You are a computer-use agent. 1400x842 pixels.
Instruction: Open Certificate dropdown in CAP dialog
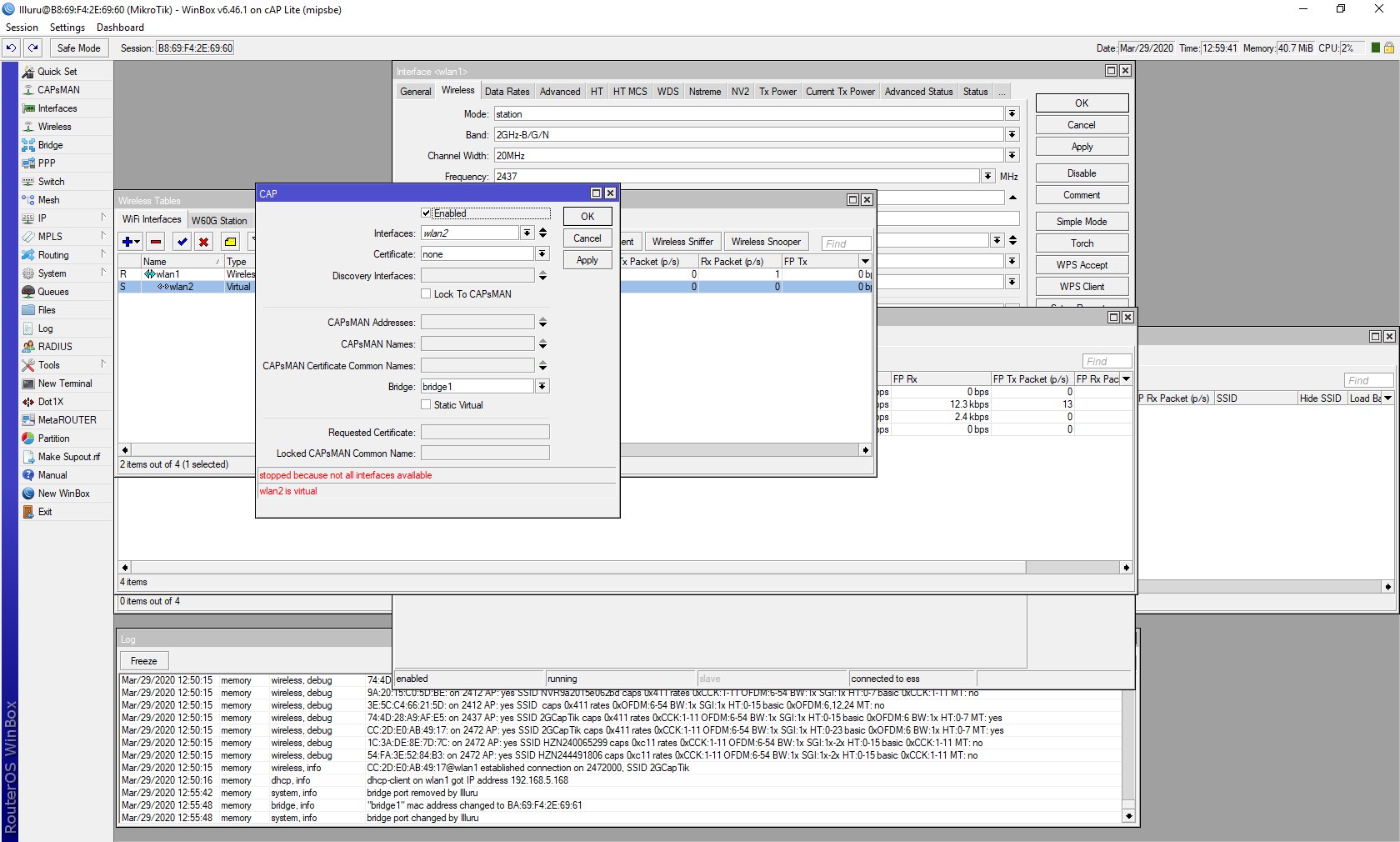point(542,254)
